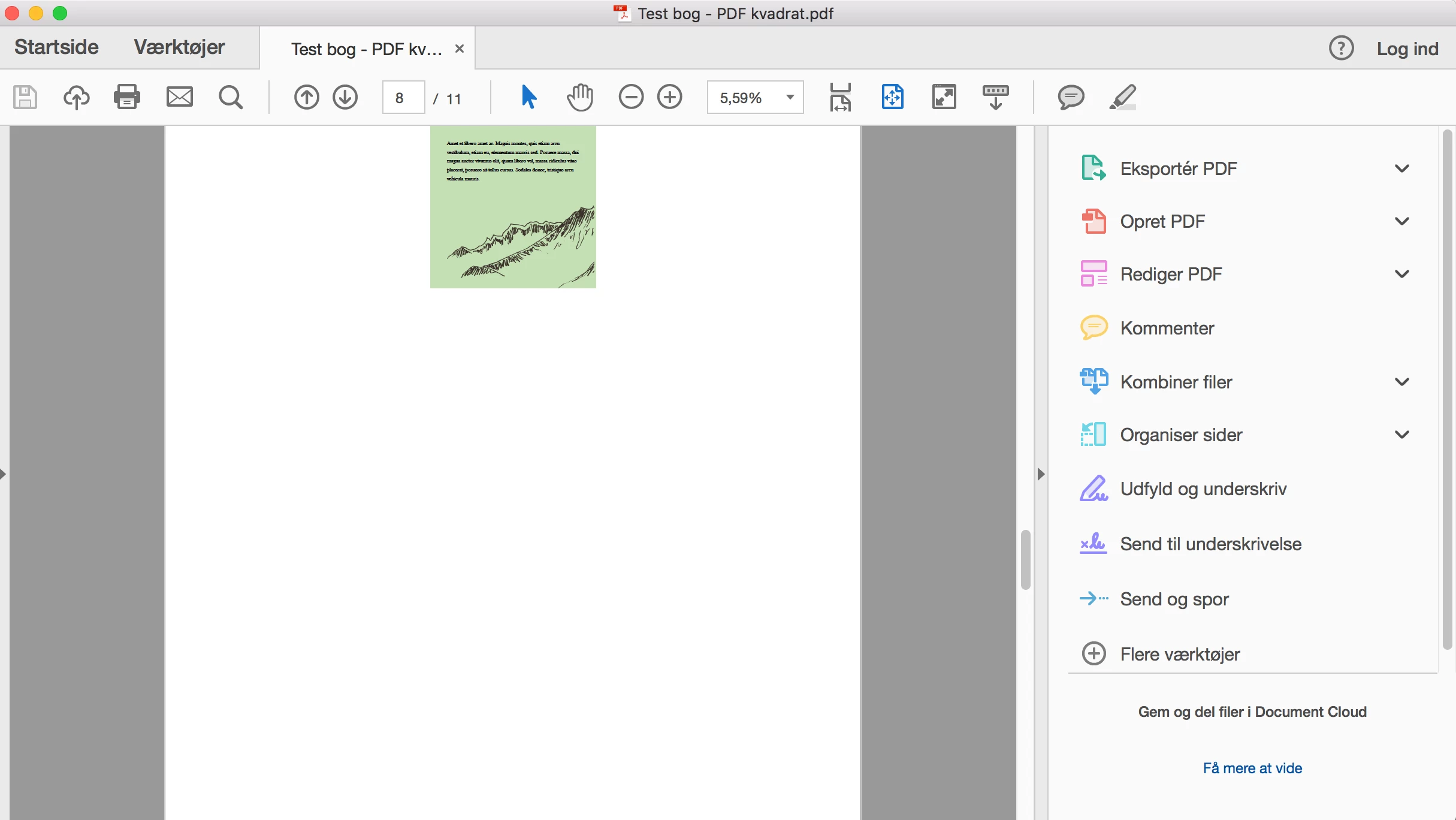Open the highlighter pen tool
This screenshot has height=820, width=1456.
pos(1122,97)
